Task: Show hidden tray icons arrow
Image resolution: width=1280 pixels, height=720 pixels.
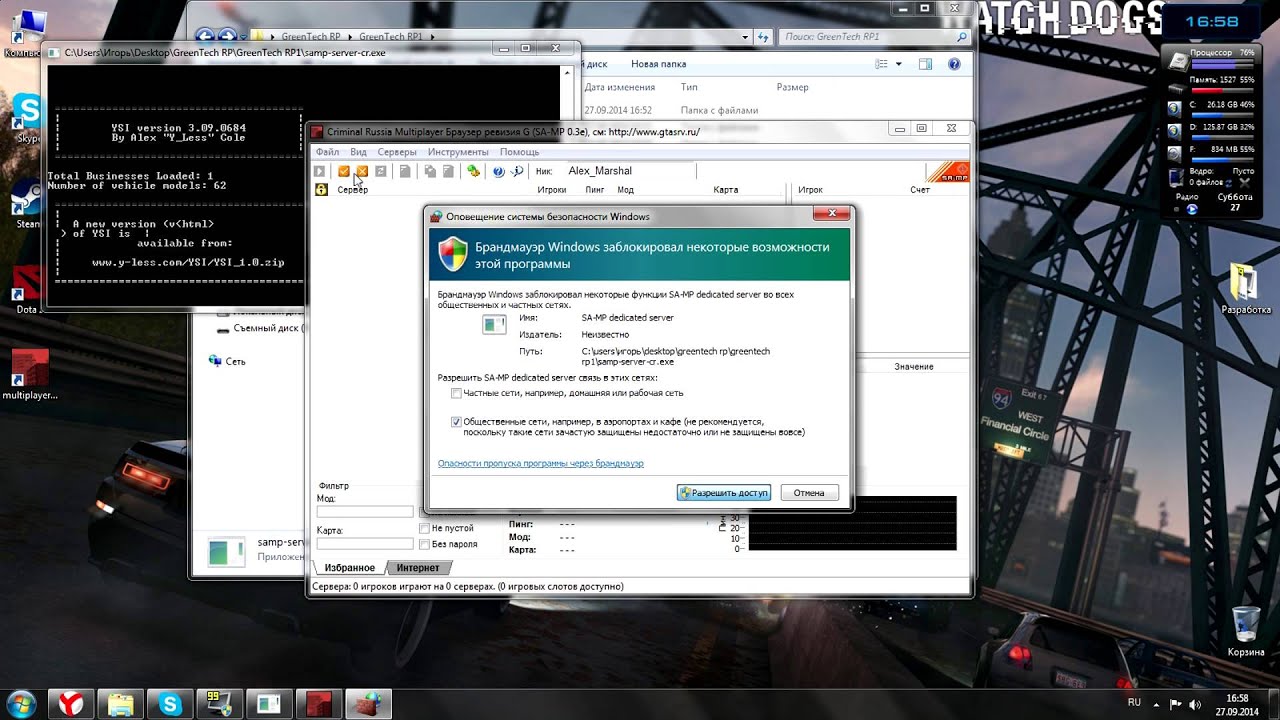Action: click(x=1156, y=704)
